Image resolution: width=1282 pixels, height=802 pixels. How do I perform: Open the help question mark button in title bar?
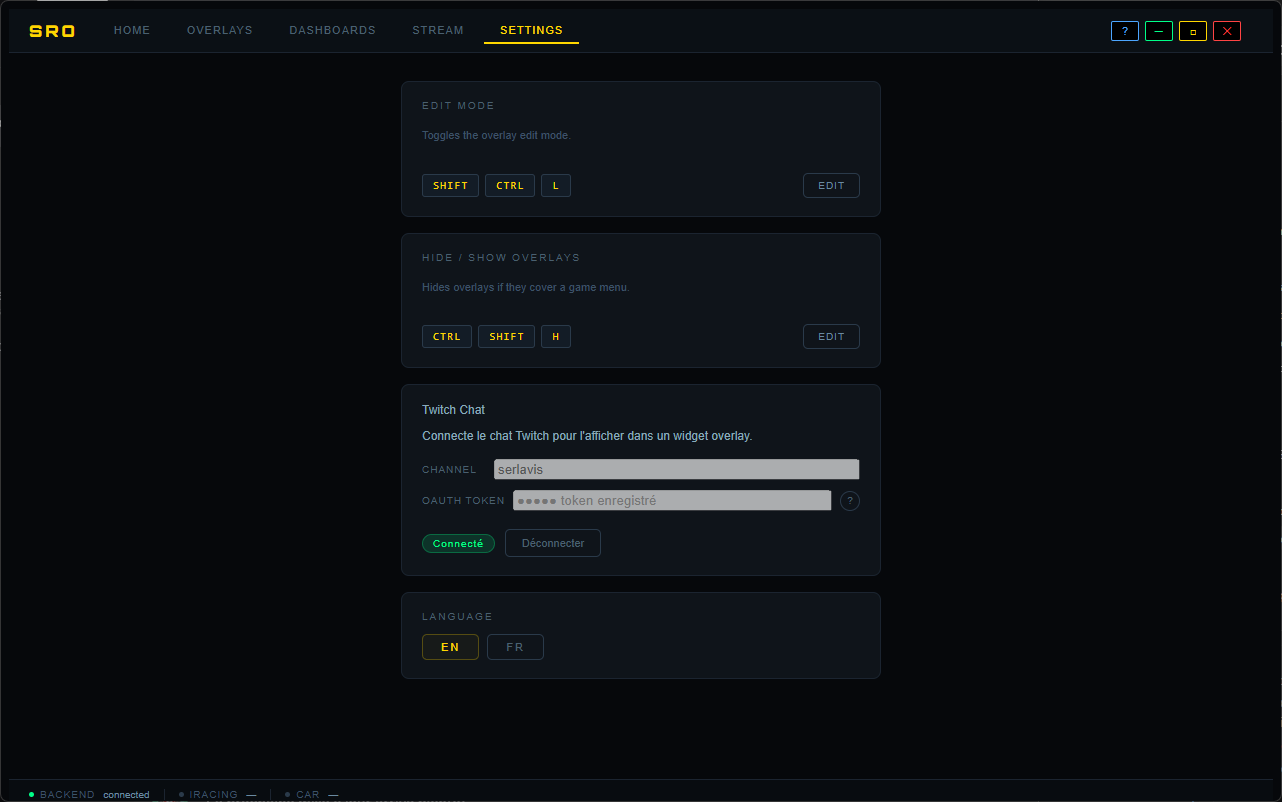(1125, 31)
